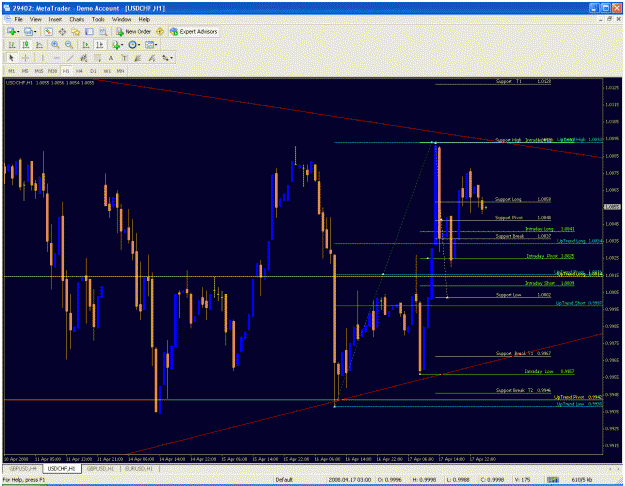Switch to M1 timeframe

click(12, 71)
